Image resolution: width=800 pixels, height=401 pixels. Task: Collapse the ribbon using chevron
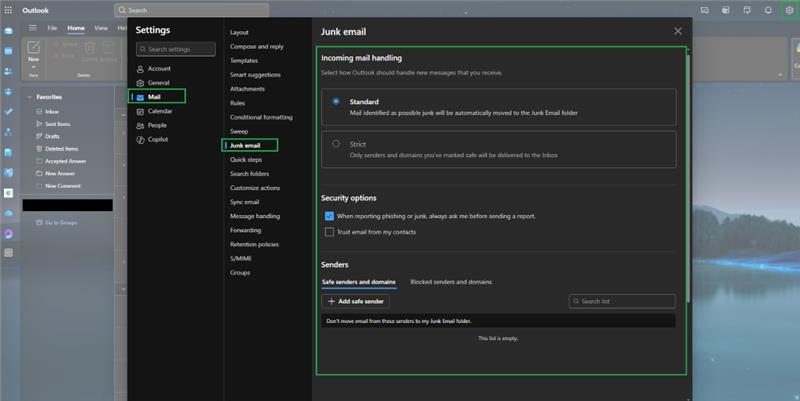point(780,74)
